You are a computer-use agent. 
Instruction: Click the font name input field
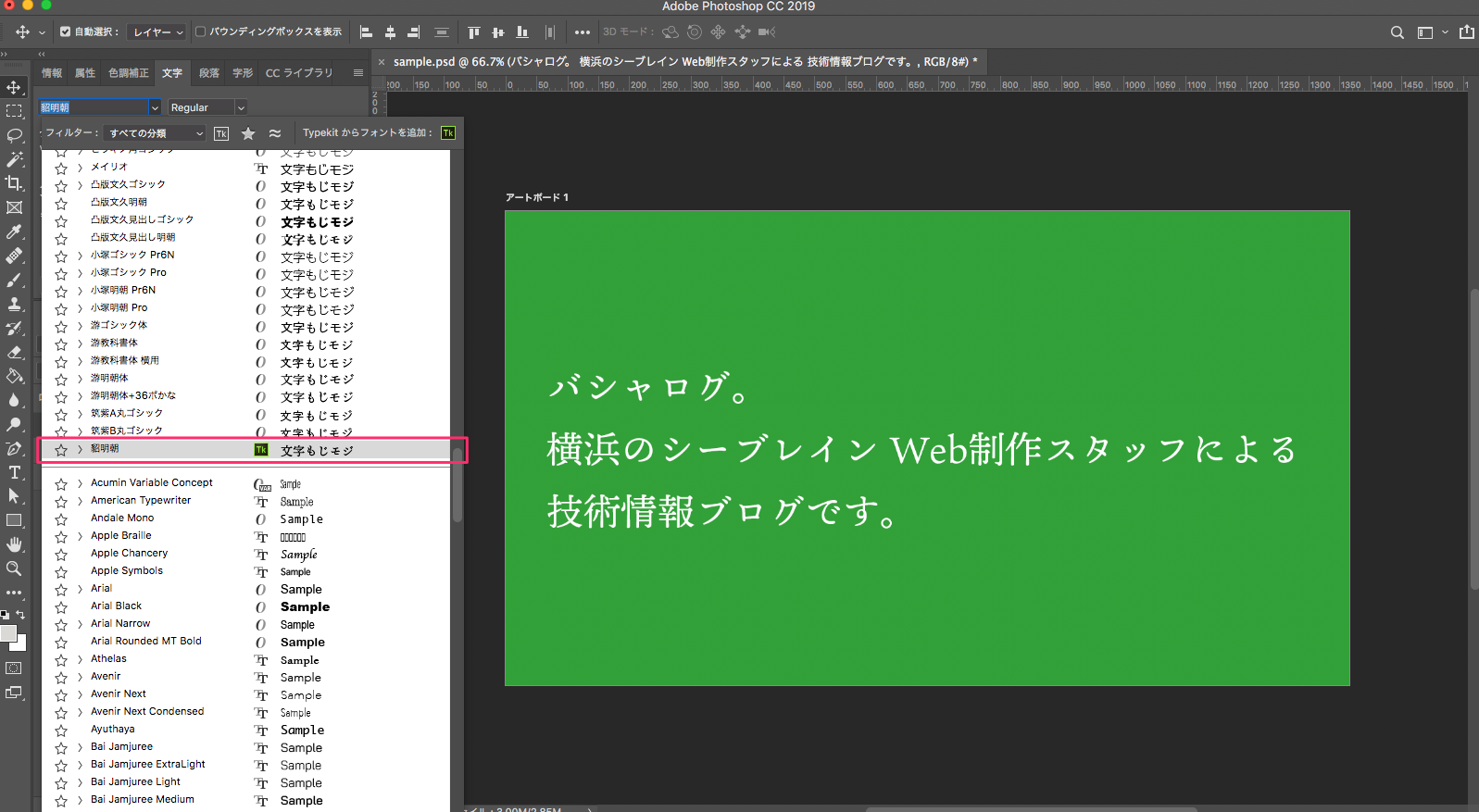pos(93,107)
